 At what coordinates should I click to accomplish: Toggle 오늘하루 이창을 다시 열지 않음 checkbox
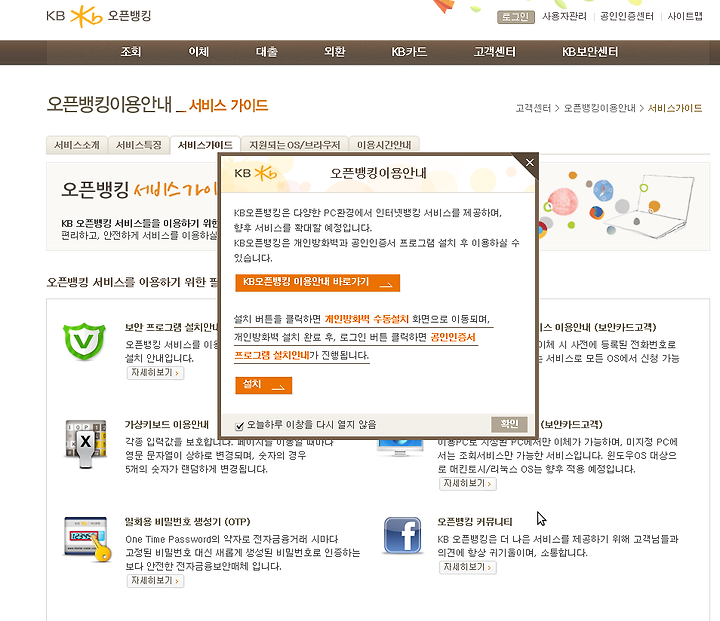tap(239, 426)
